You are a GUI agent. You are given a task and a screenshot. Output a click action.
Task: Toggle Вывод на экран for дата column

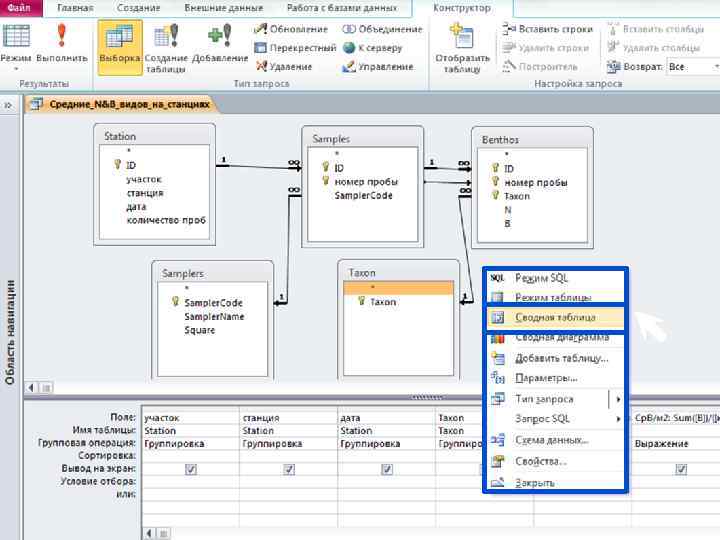tap(387, 469)
